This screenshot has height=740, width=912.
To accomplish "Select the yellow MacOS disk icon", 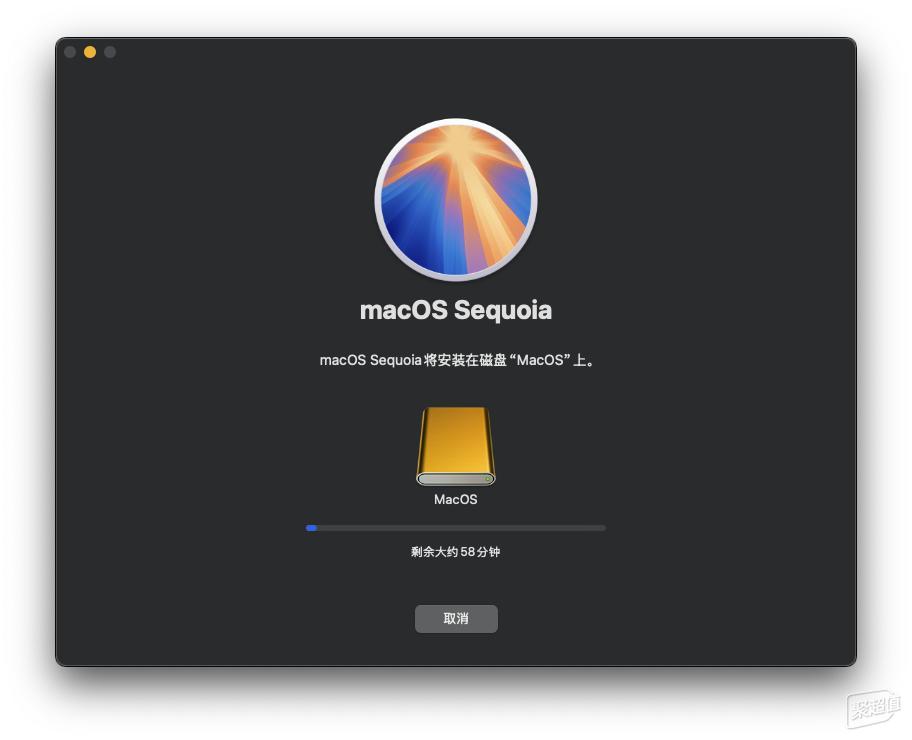I will [x=455, y=446].
